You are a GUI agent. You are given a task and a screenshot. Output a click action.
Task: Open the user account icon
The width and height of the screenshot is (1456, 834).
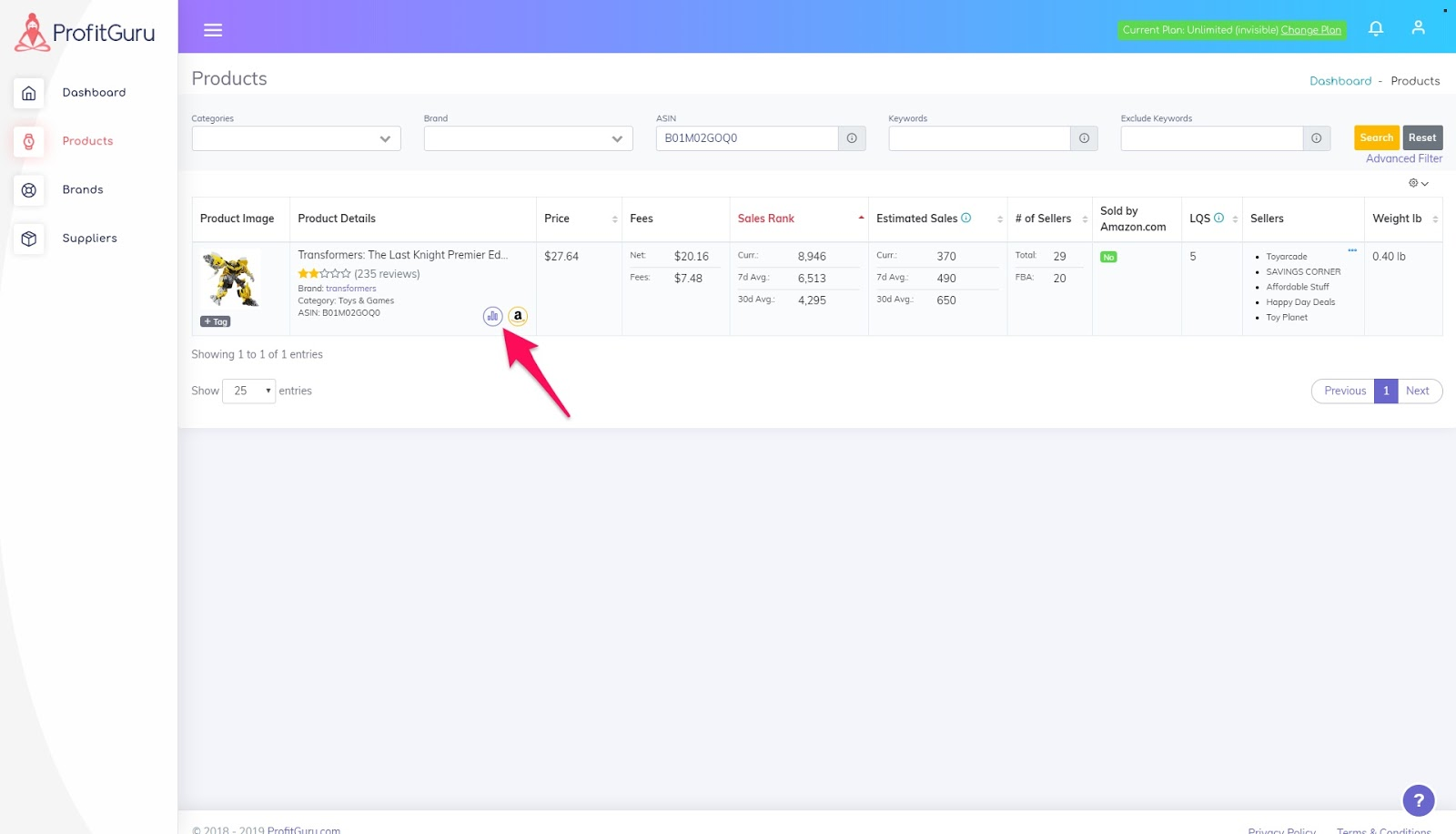point(1418,27)
